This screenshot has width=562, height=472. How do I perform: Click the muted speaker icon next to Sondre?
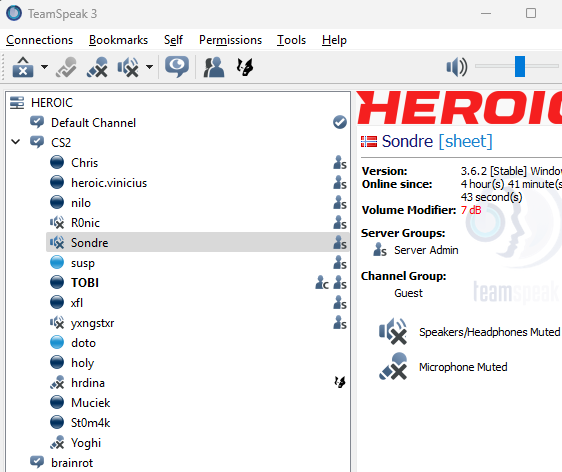(57, 243)
